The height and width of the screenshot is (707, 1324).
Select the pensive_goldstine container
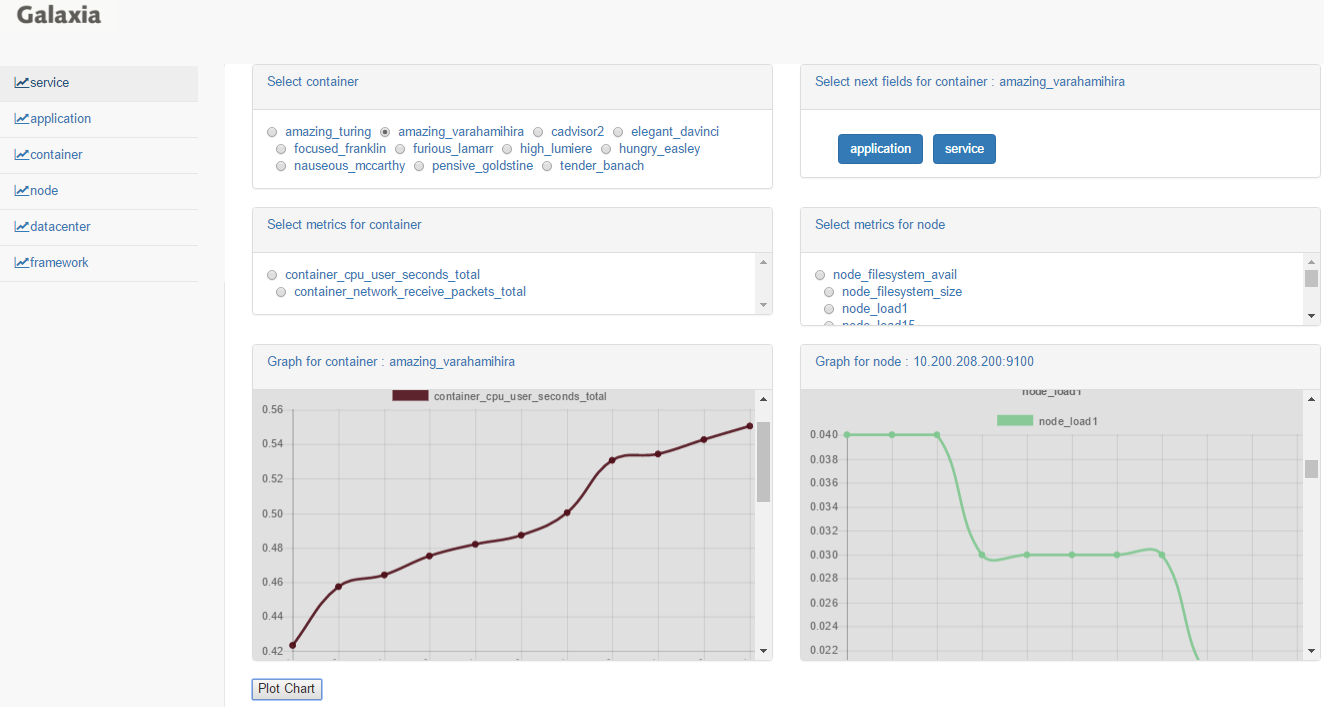click(x=419, y=166)
